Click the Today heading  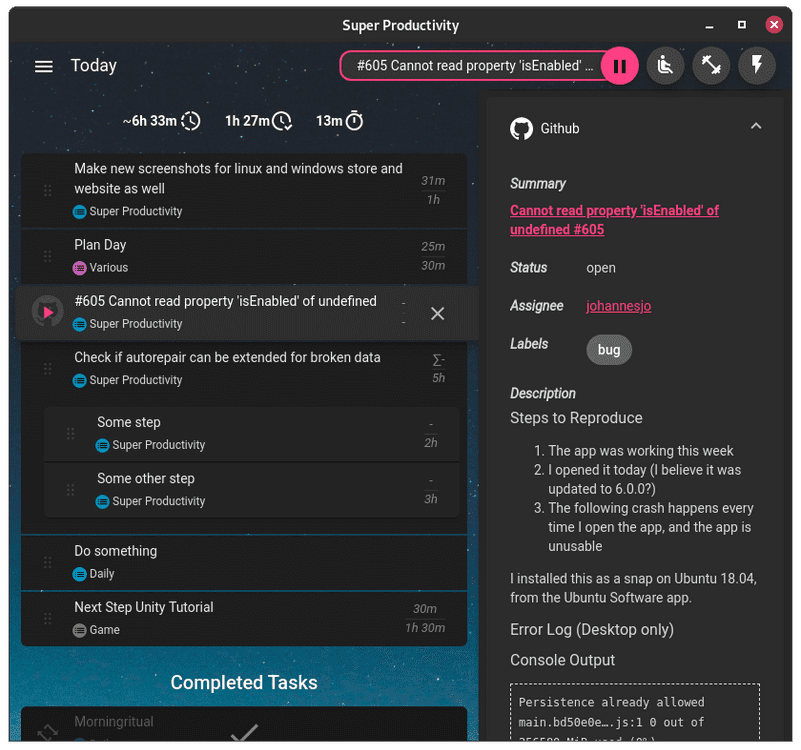pos(94,66)
